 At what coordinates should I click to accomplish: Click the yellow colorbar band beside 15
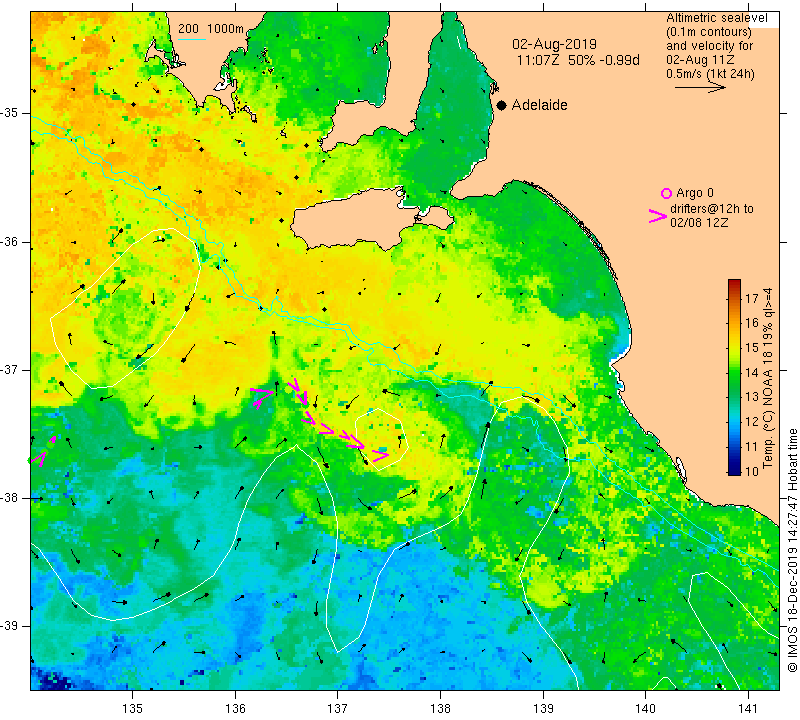734,348
